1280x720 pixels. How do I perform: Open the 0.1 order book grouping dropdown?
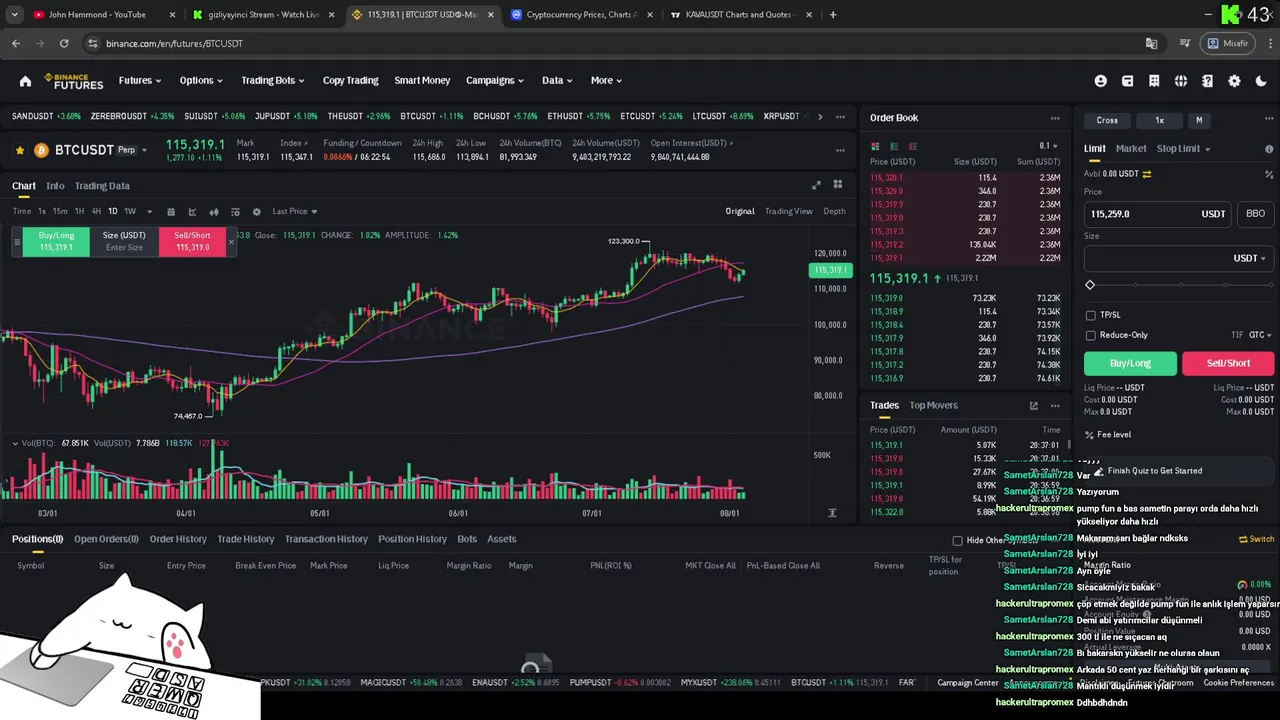coord(1049,146)
